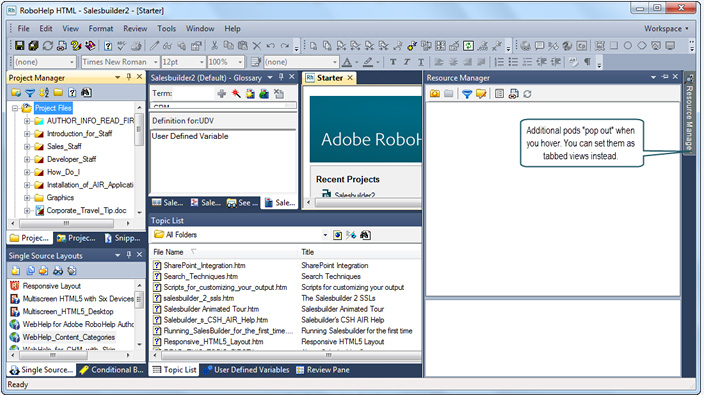Switch to the Conditional Build Tags tab
The height and width of the screenshot is (395, 704).
click(x=111, y=370)
